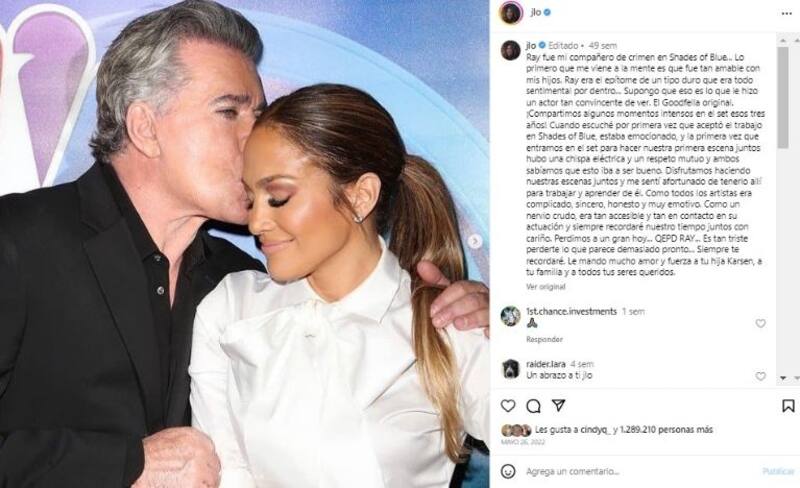Share post with paper plane icon
The height and width of the screenshot is (488, 800).
coord(559,405)
